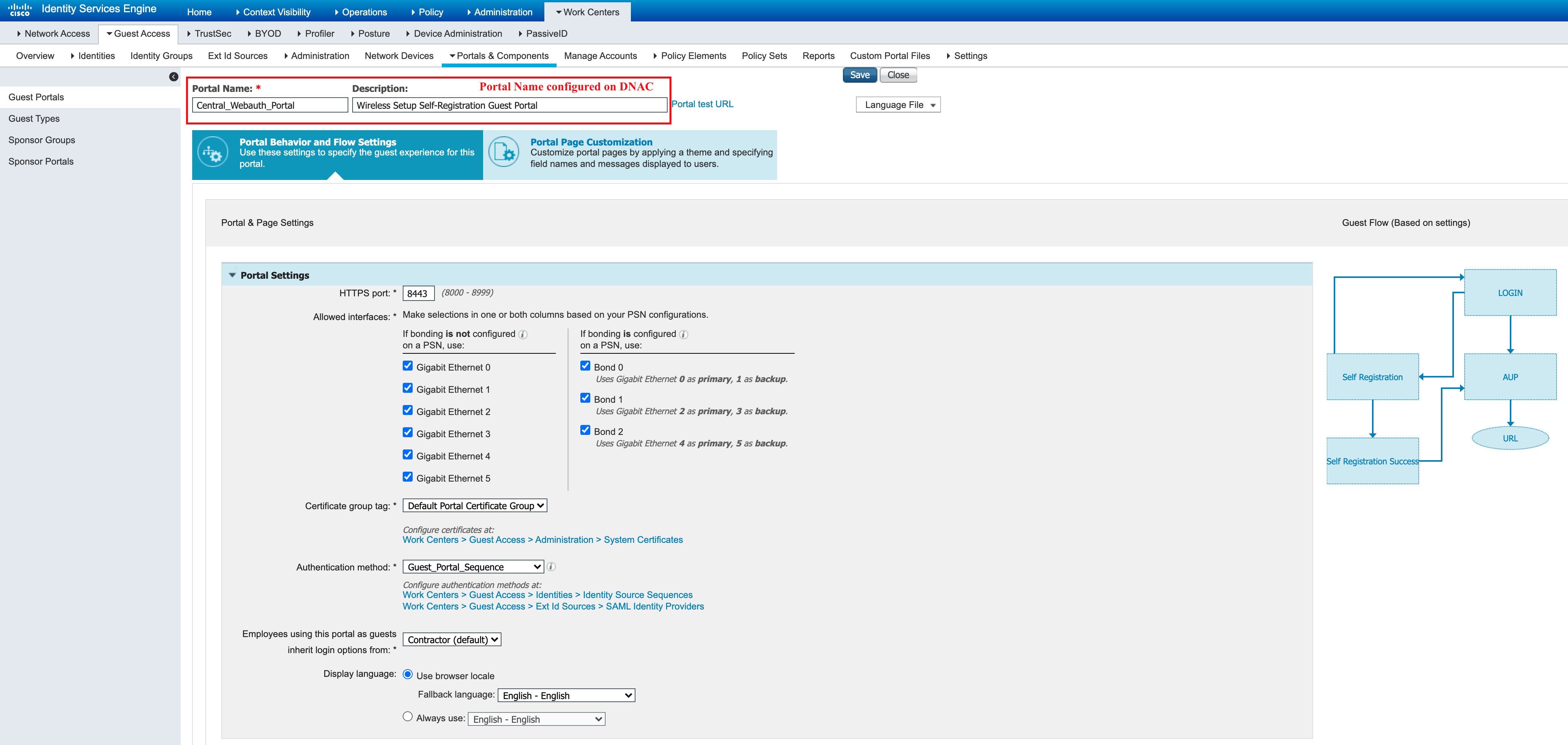
Task: Expand the Portals & Components submenu
Action: tap(499, 56)
